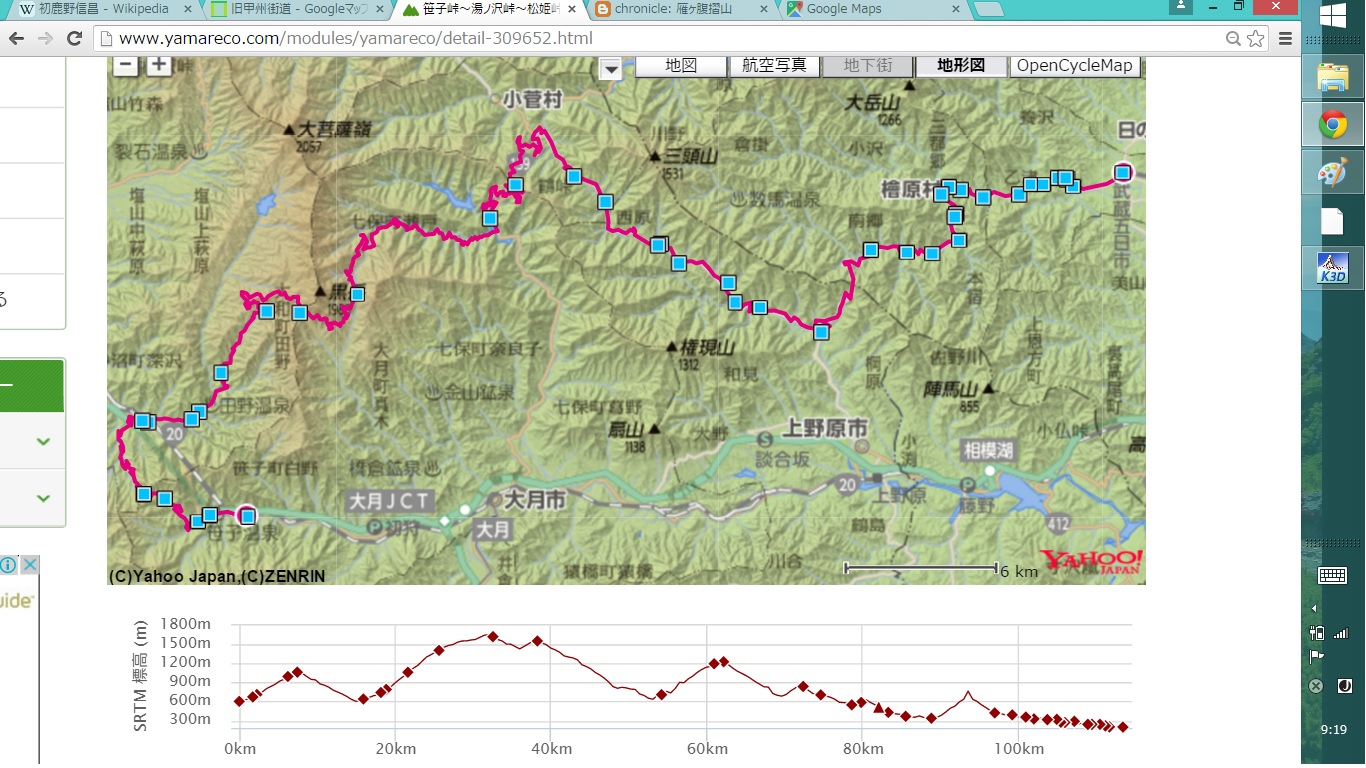Viewport: 1366px width, 768px height.
Task: Click the browser forward arrow
Action: pos(46,39)
